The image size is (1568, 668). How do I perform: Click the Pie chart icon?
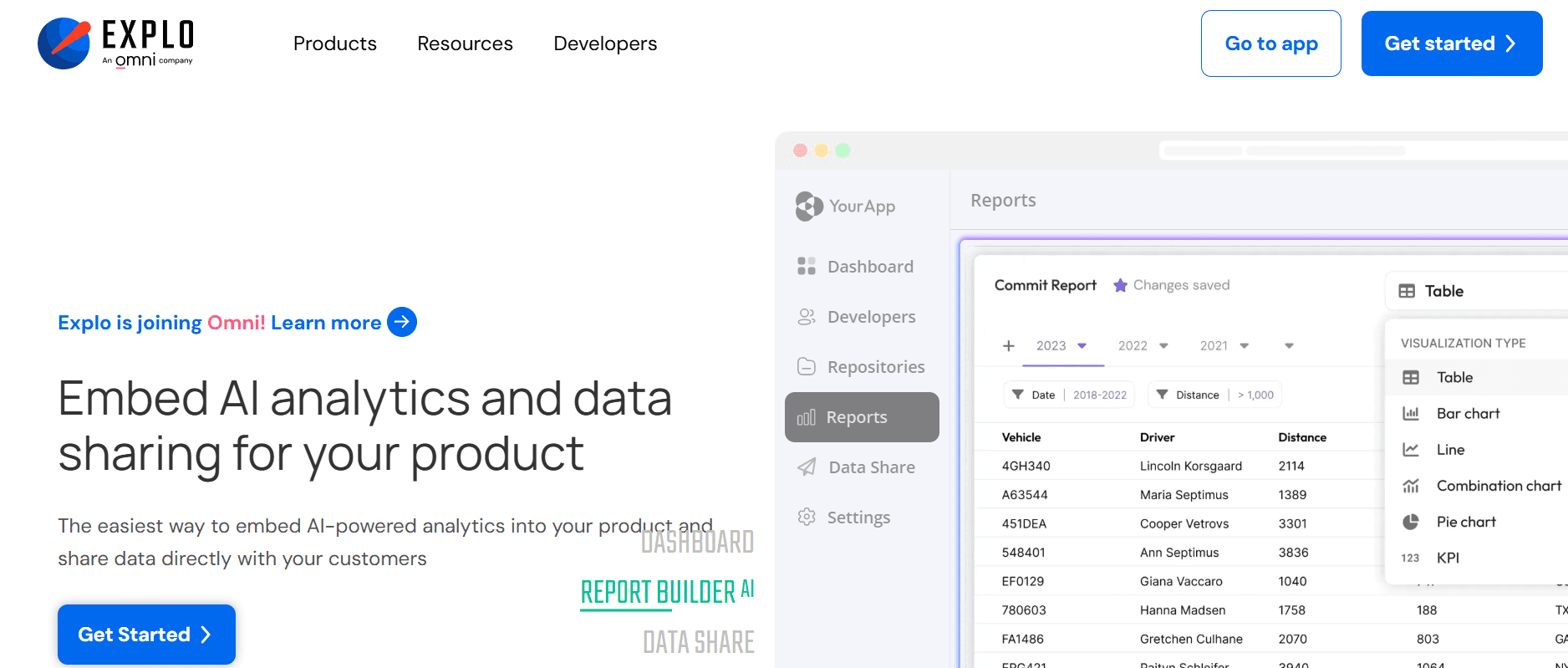pos(1411,522)
